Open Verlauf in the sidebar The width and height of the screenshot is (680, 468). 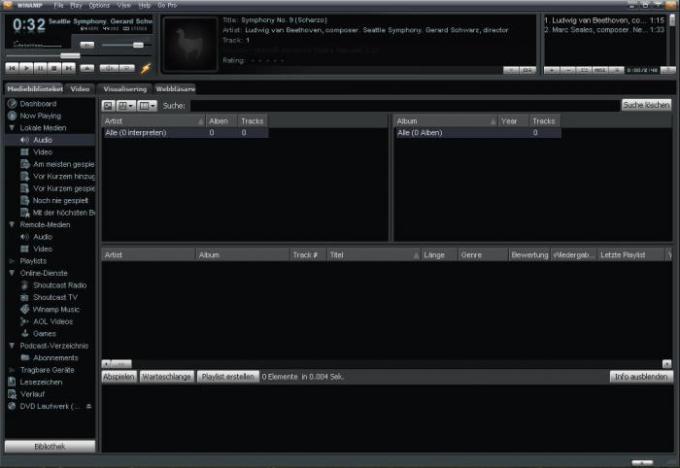(32, 394)
